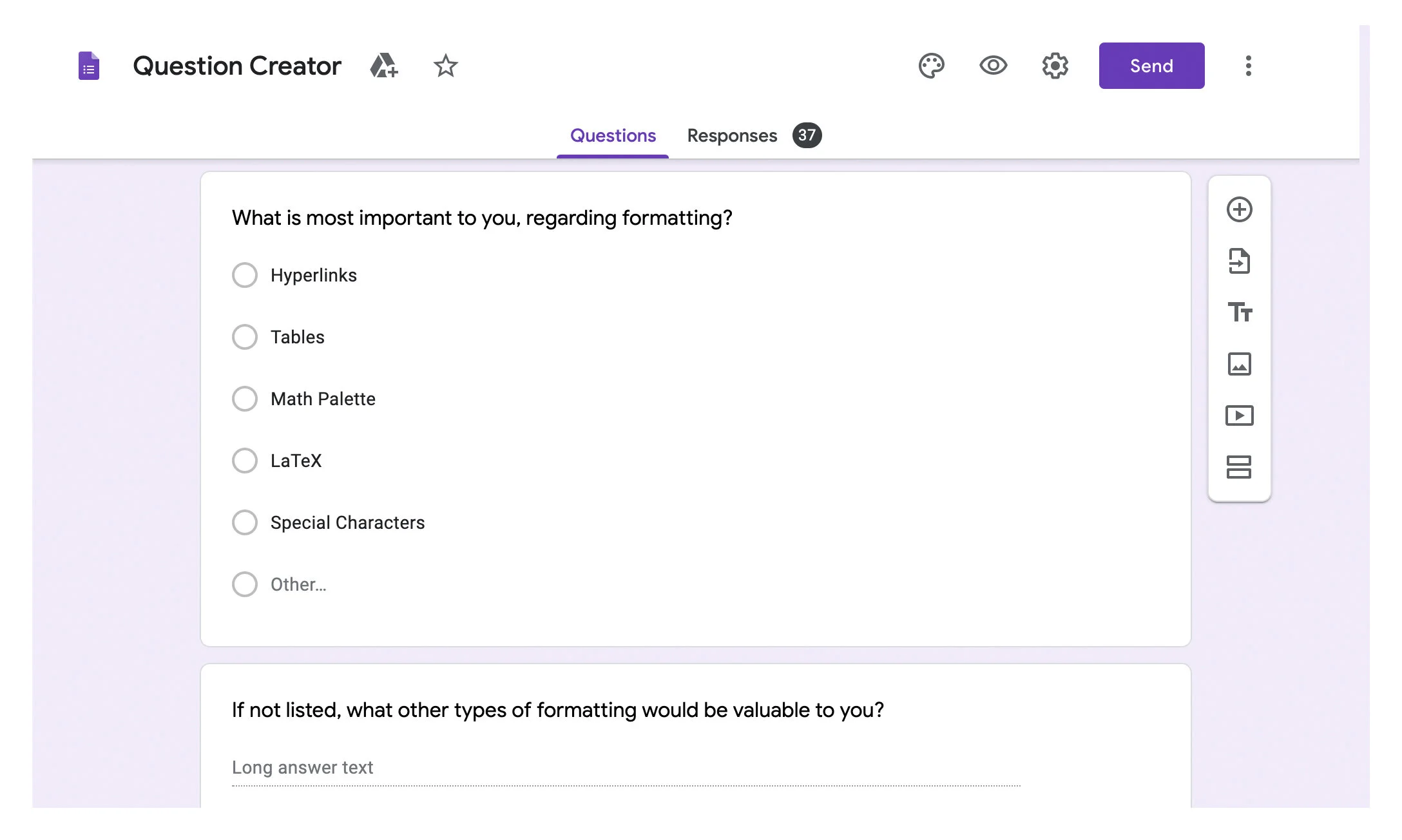Viewport: 1402px width, 840px height.
Task: Add a video from the sidebar
Action: coord(1239,415)
